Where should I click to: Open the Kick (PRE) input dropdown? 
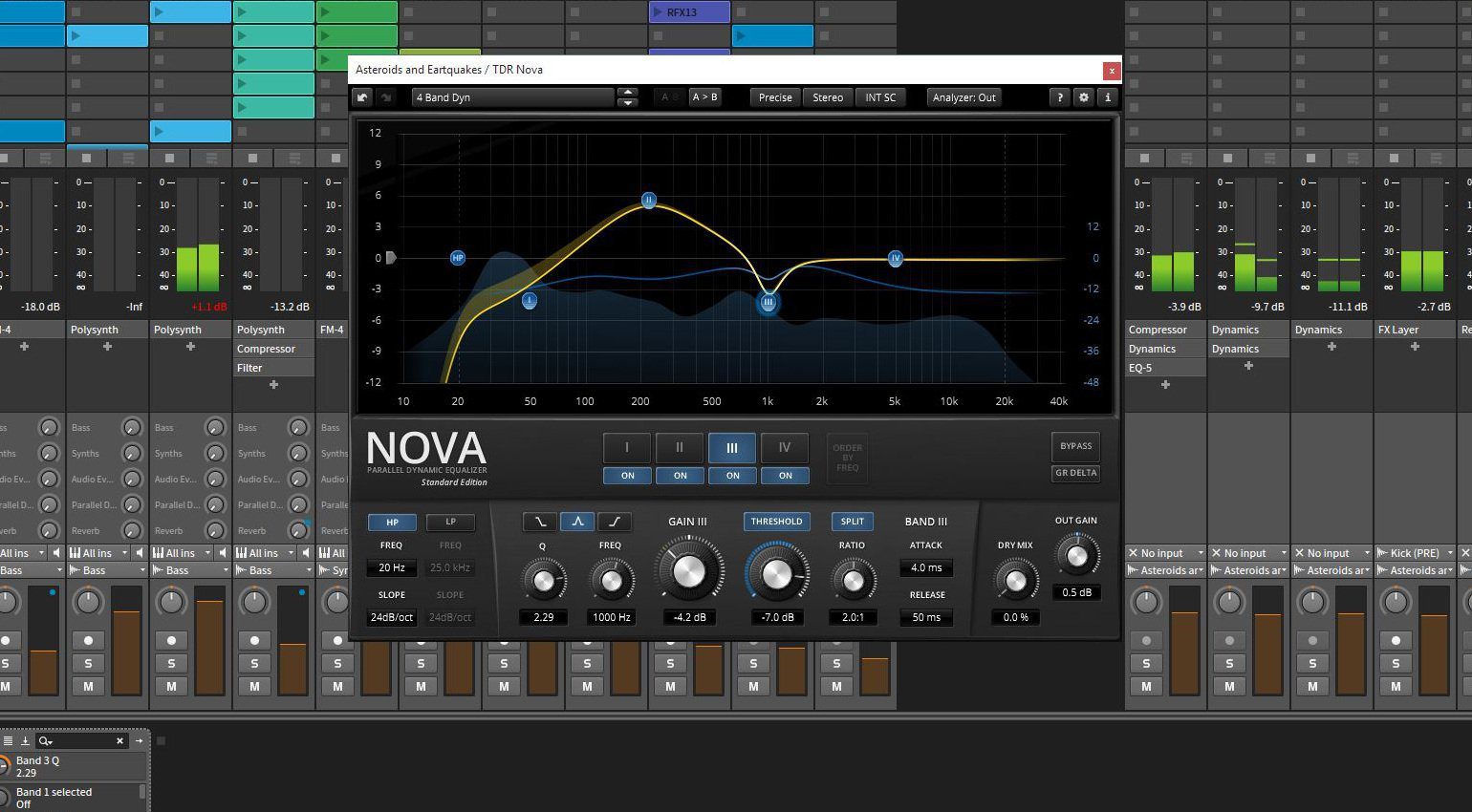[x=1416, y=553]
